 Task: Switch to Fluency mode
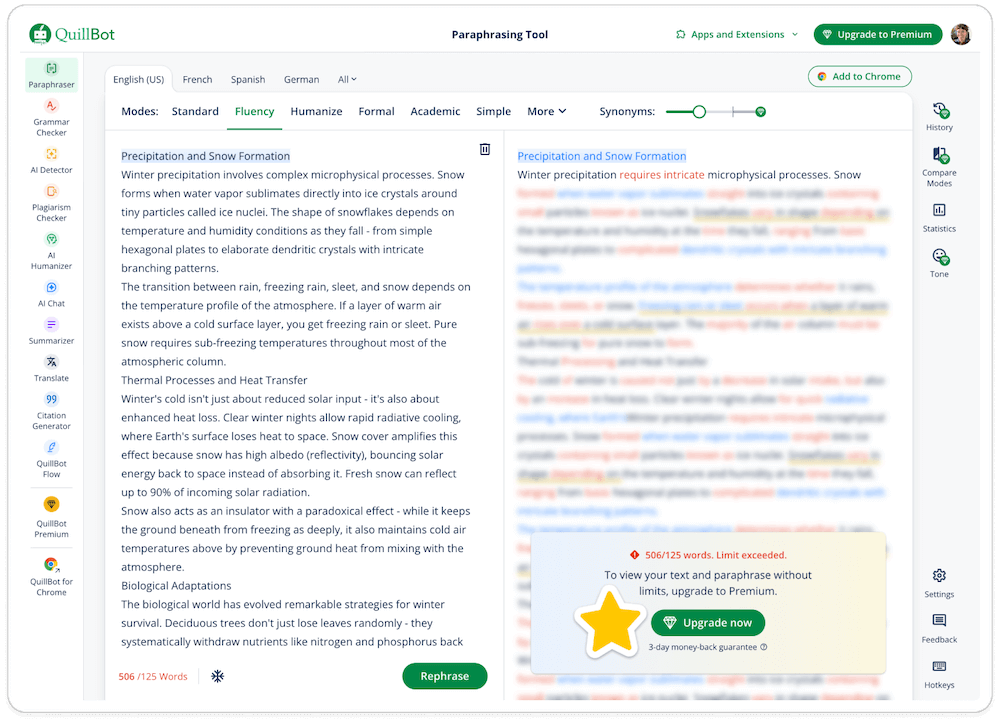(x=254, y=112)
